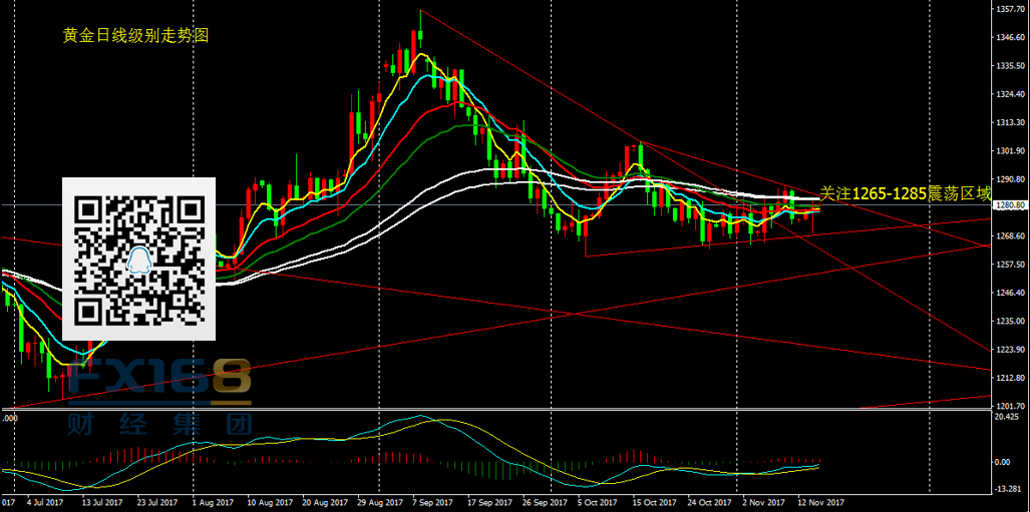Viewport: 1030px width, 512px height.
Task: Click the 1301.90 price axis label
Action: coord(1012,151)
